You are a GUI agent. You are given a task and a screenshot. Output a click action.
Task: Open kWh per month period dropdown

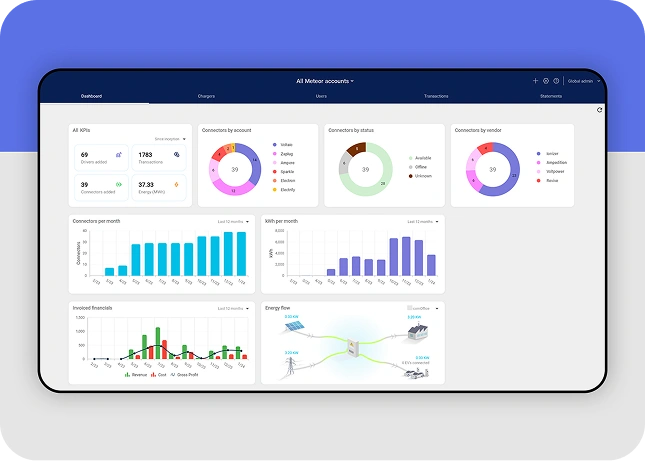click(x=423, y=221)
